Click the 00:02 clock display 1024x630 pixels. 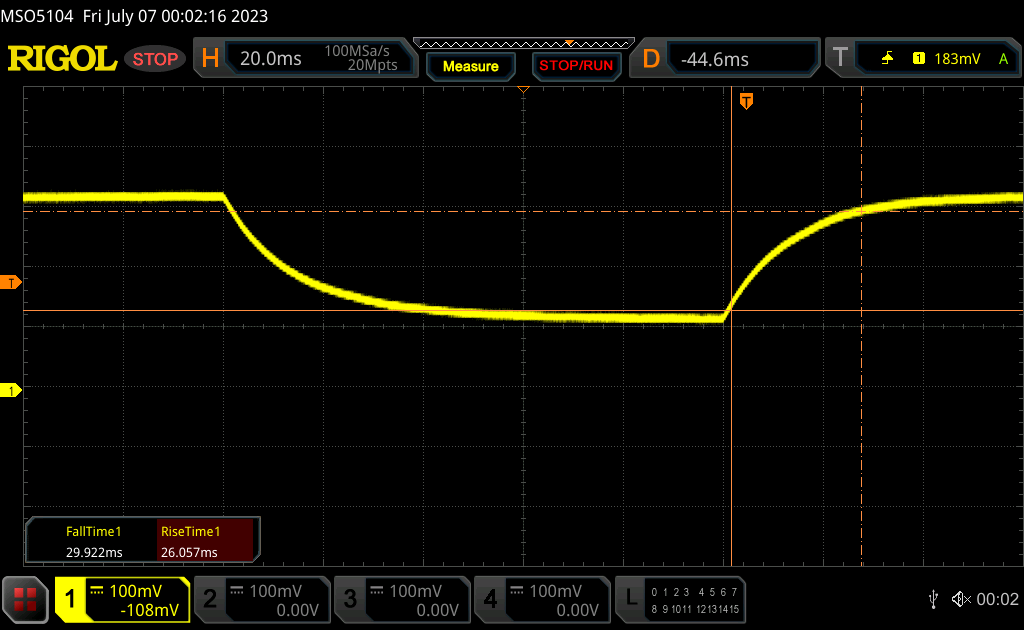(x=997, y=599)
